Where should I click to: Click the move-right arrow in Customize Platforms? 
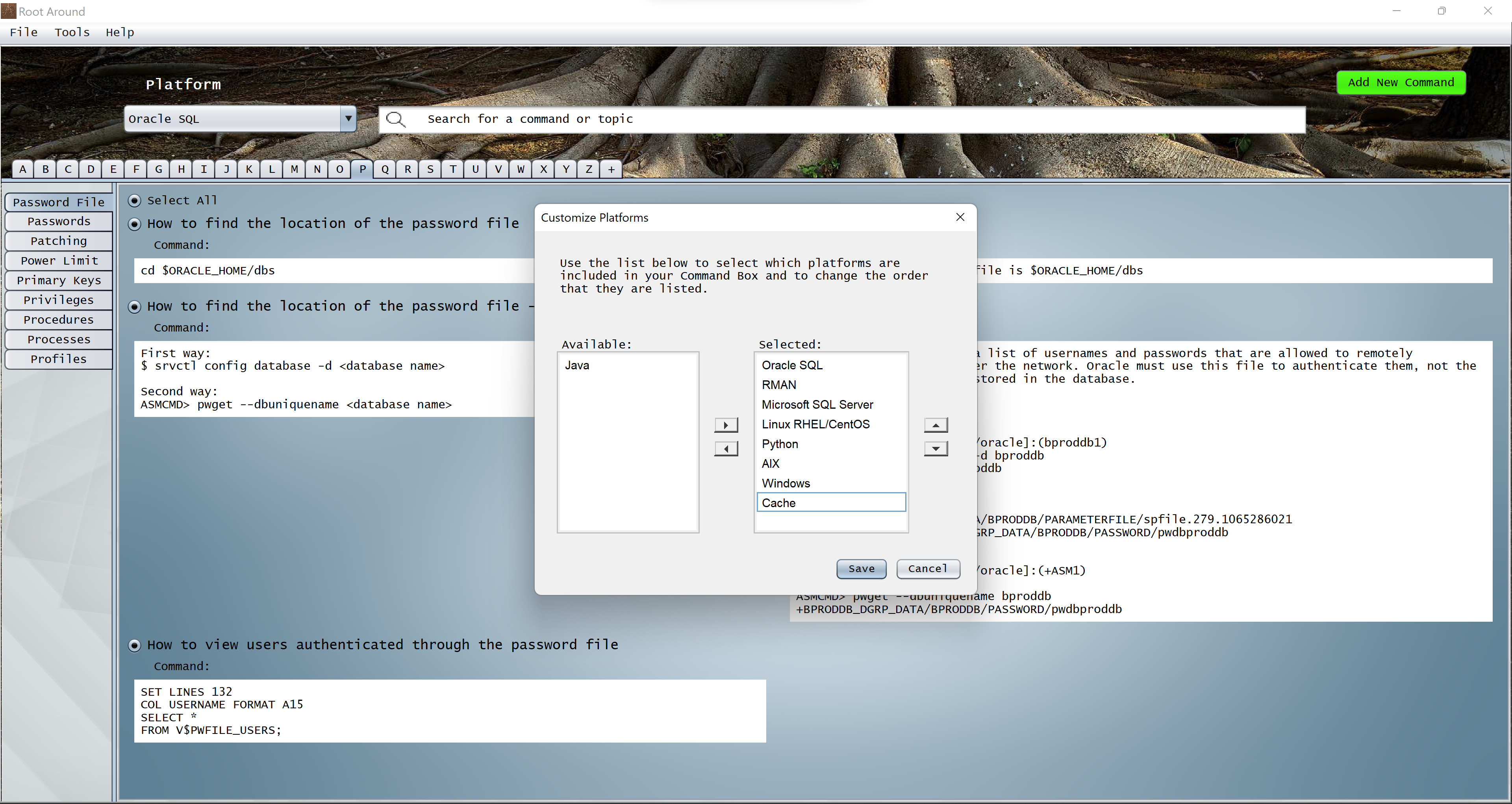[726, 425]
